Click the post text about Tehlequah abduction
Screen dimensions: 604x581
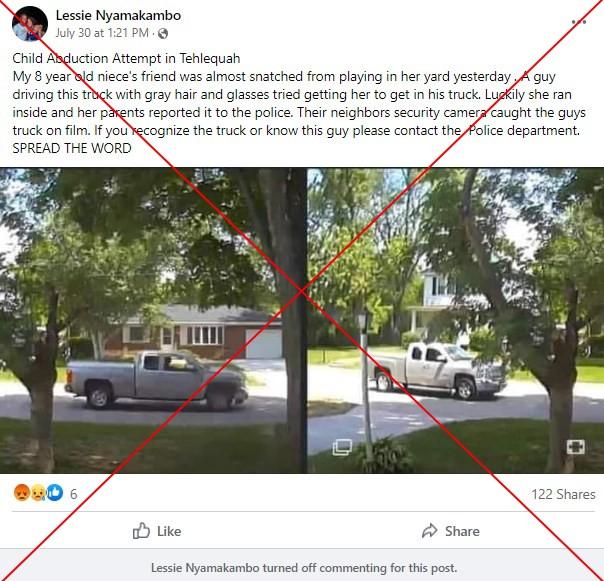[x=299, y=103]
